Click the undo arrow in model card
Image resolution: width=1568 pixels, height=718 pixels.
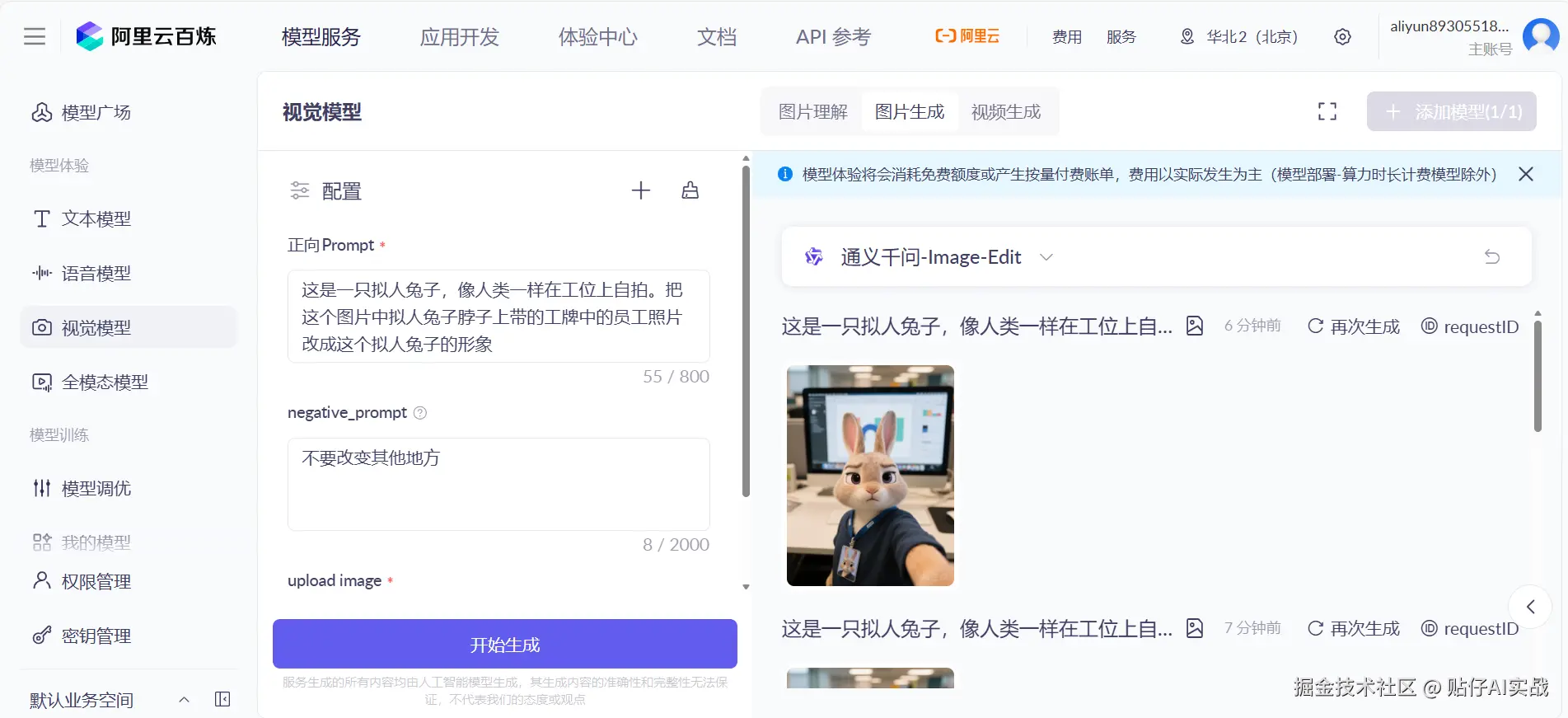pyautogui.click(x=1492, y=256)
